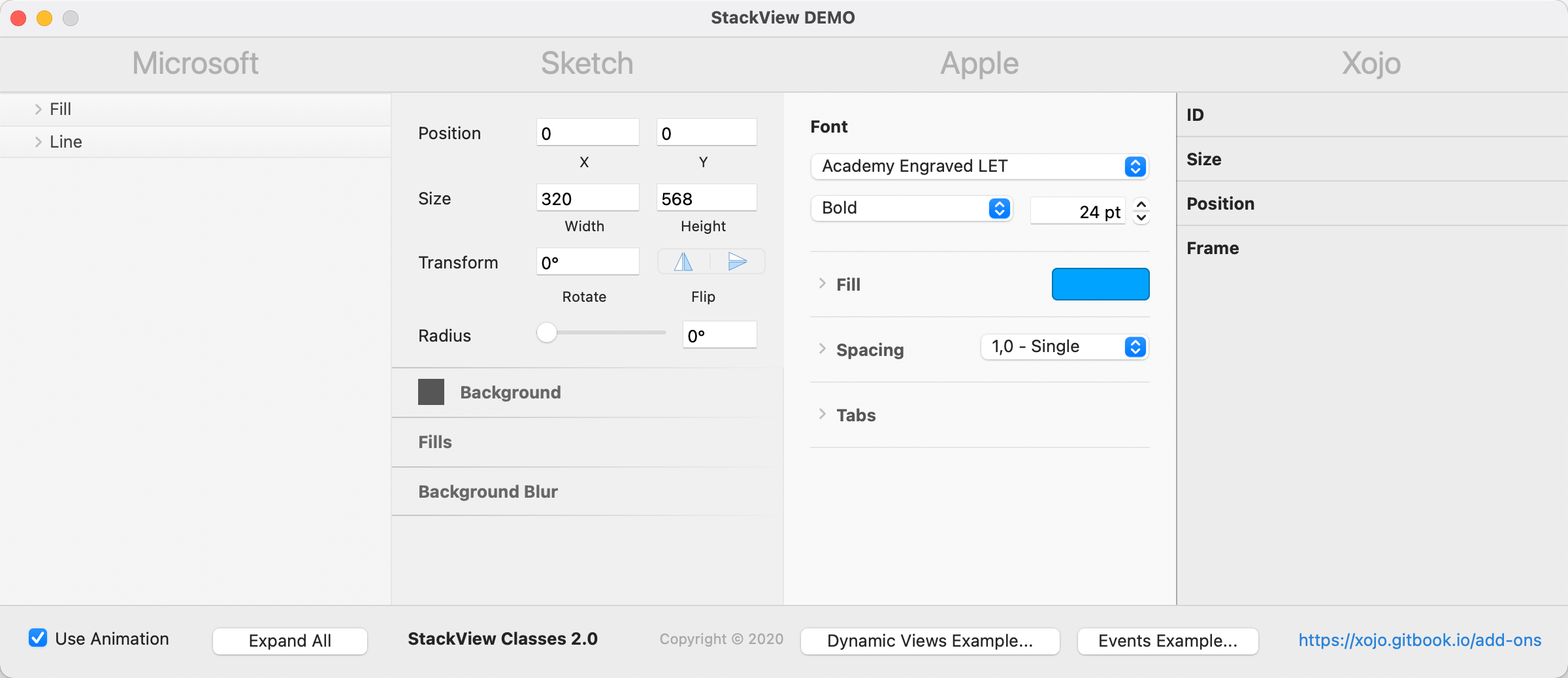Image resolution: width=1568 pixels, height=678 pixels.
Task: Click the Xojo column heading
Action: pyautogui.click(x=1371, y=64)
